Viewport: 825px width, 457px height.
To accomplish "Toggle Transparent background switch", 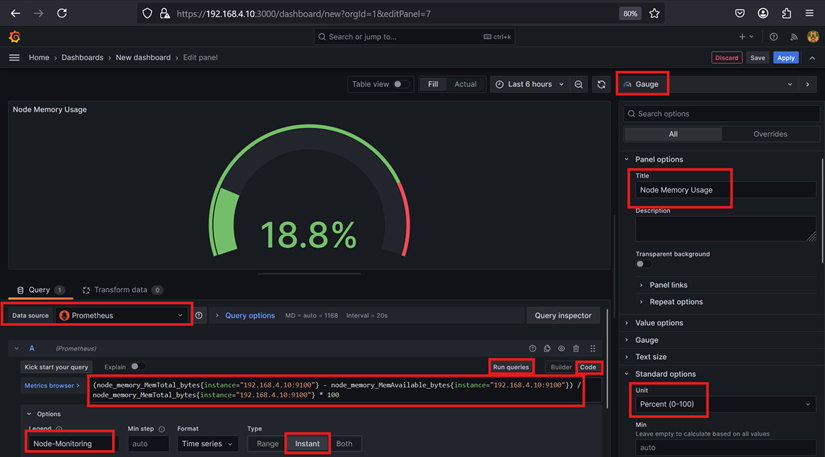I will click(x=643, y=264).
